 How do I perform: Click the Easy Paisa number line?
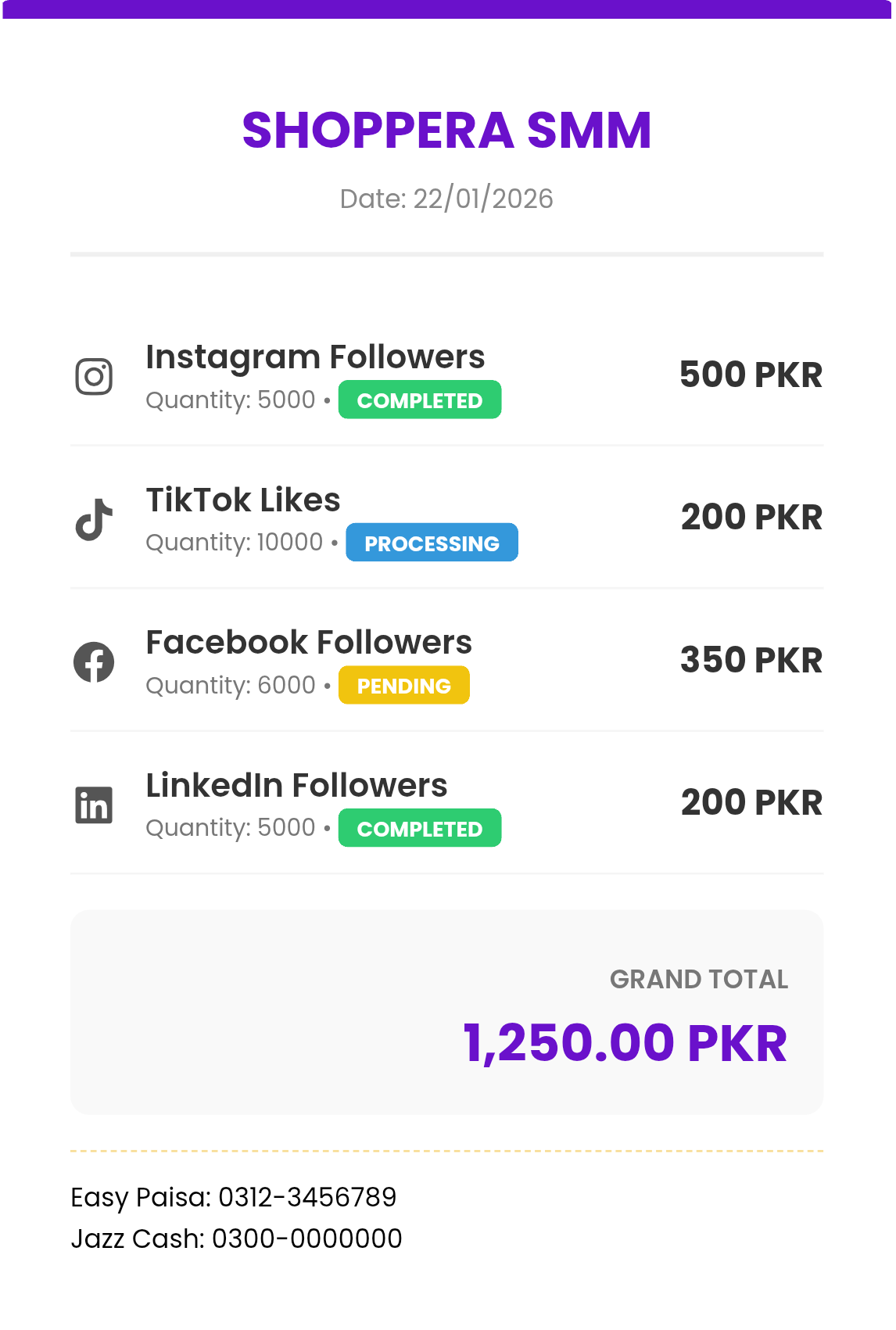[234, 1197]
